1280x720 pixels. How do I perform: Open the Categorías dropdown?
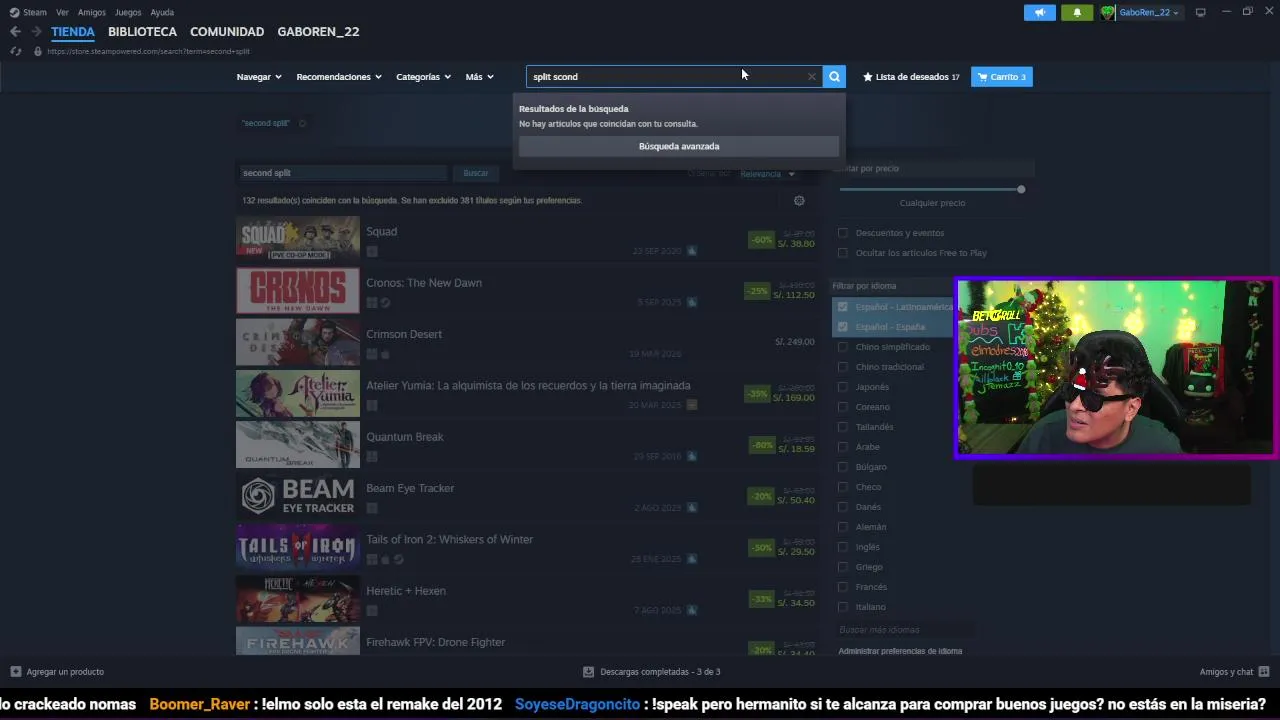(x=423, y=77)
